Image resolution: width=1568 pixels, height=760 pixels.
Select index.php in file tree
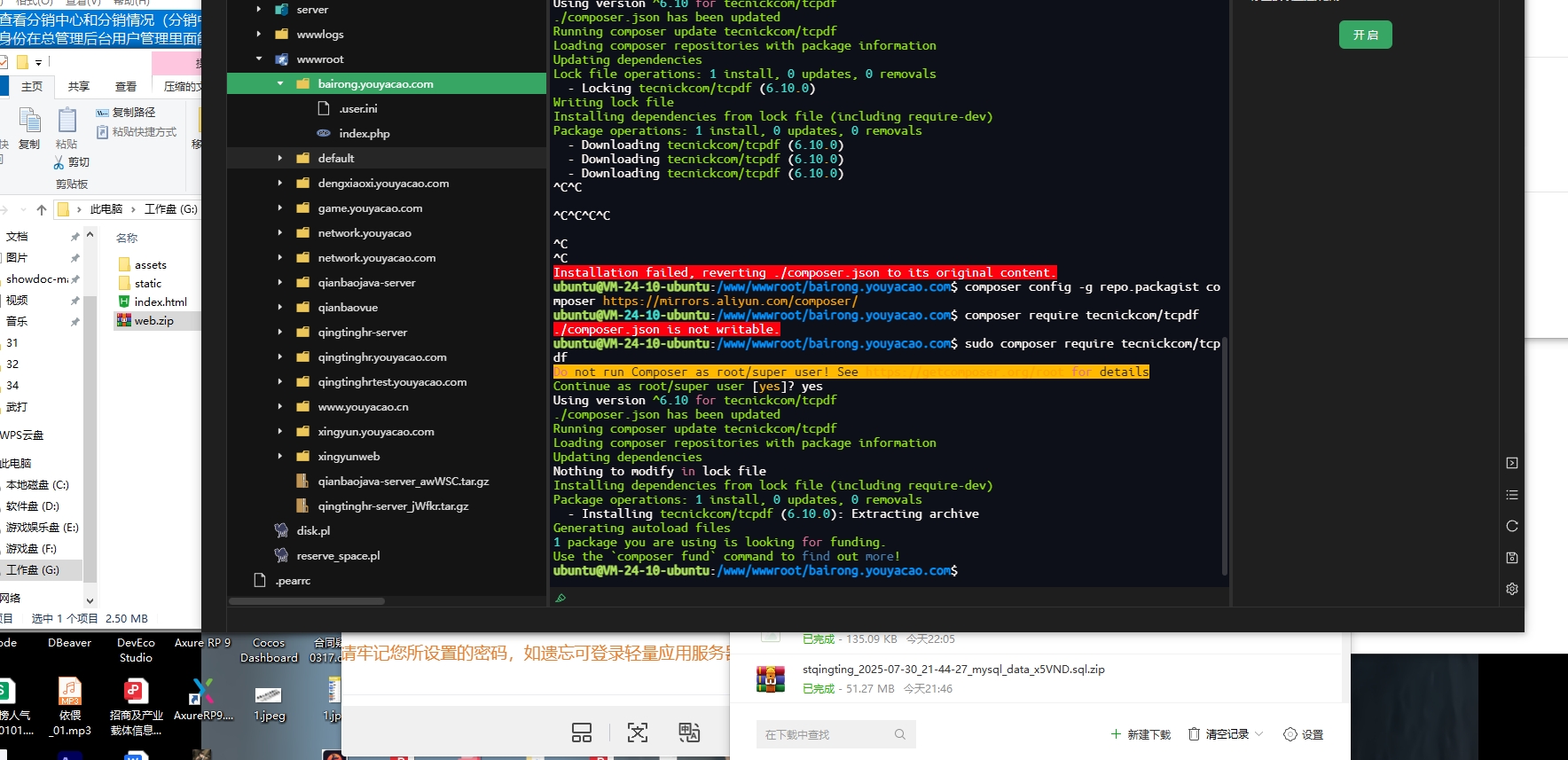tap(364, 134)
